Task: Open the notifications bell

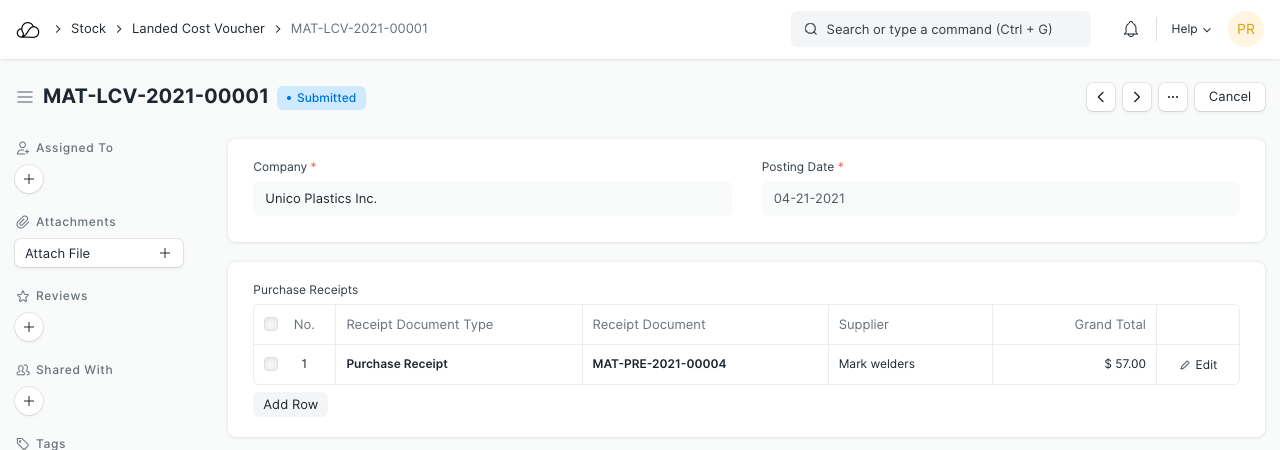Action: [1131, 30]
